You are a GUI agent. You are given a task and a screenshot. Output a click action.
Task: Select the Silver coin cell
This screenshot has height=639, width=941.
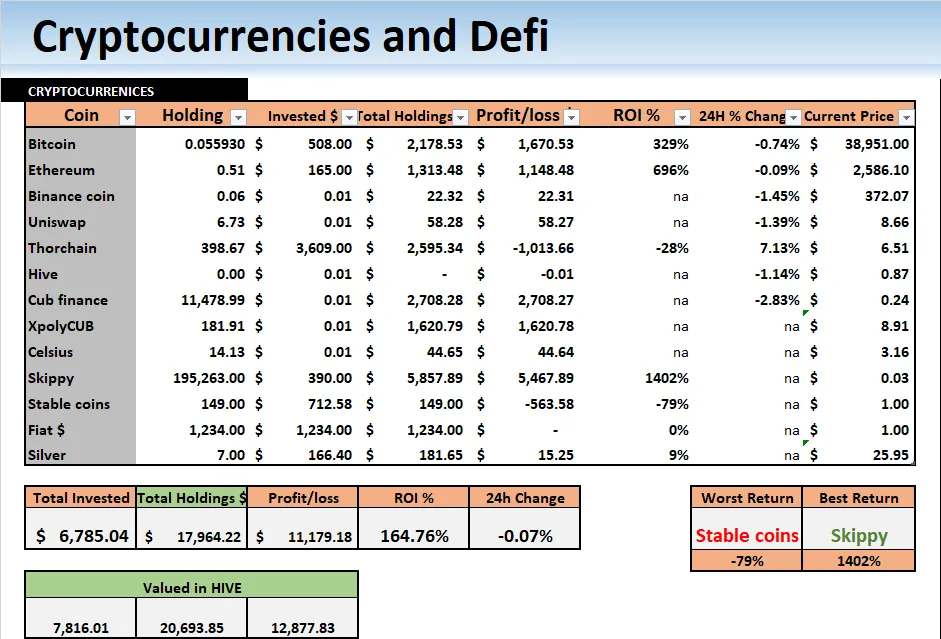(81, 454)
